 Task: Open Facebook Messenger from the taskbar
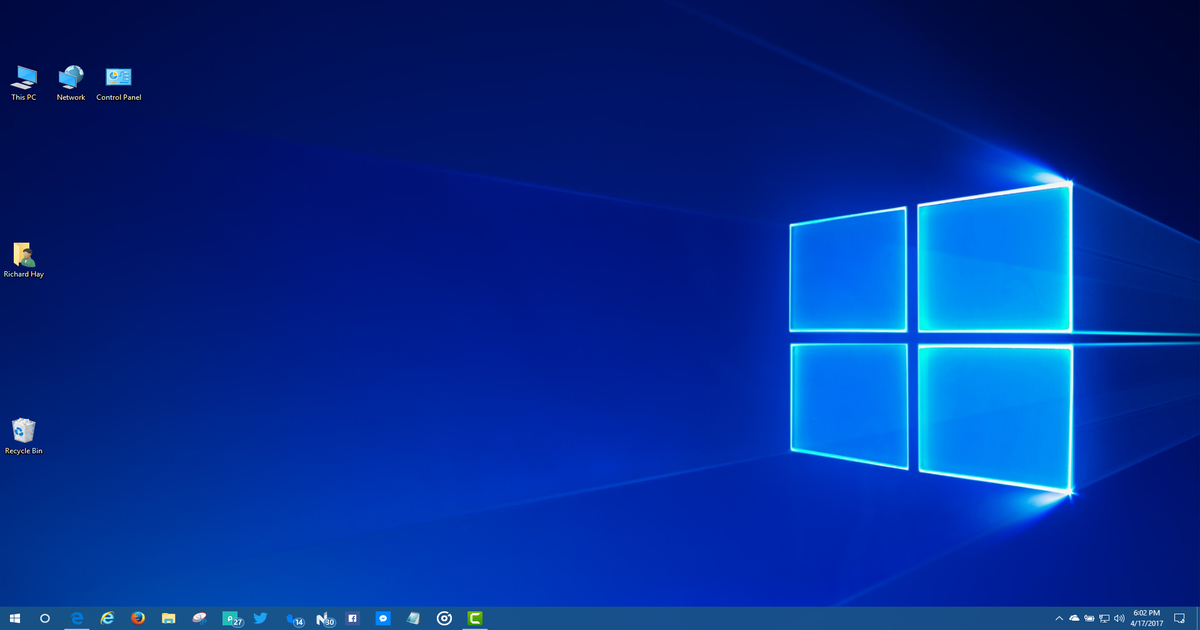[x=383, y=619]
